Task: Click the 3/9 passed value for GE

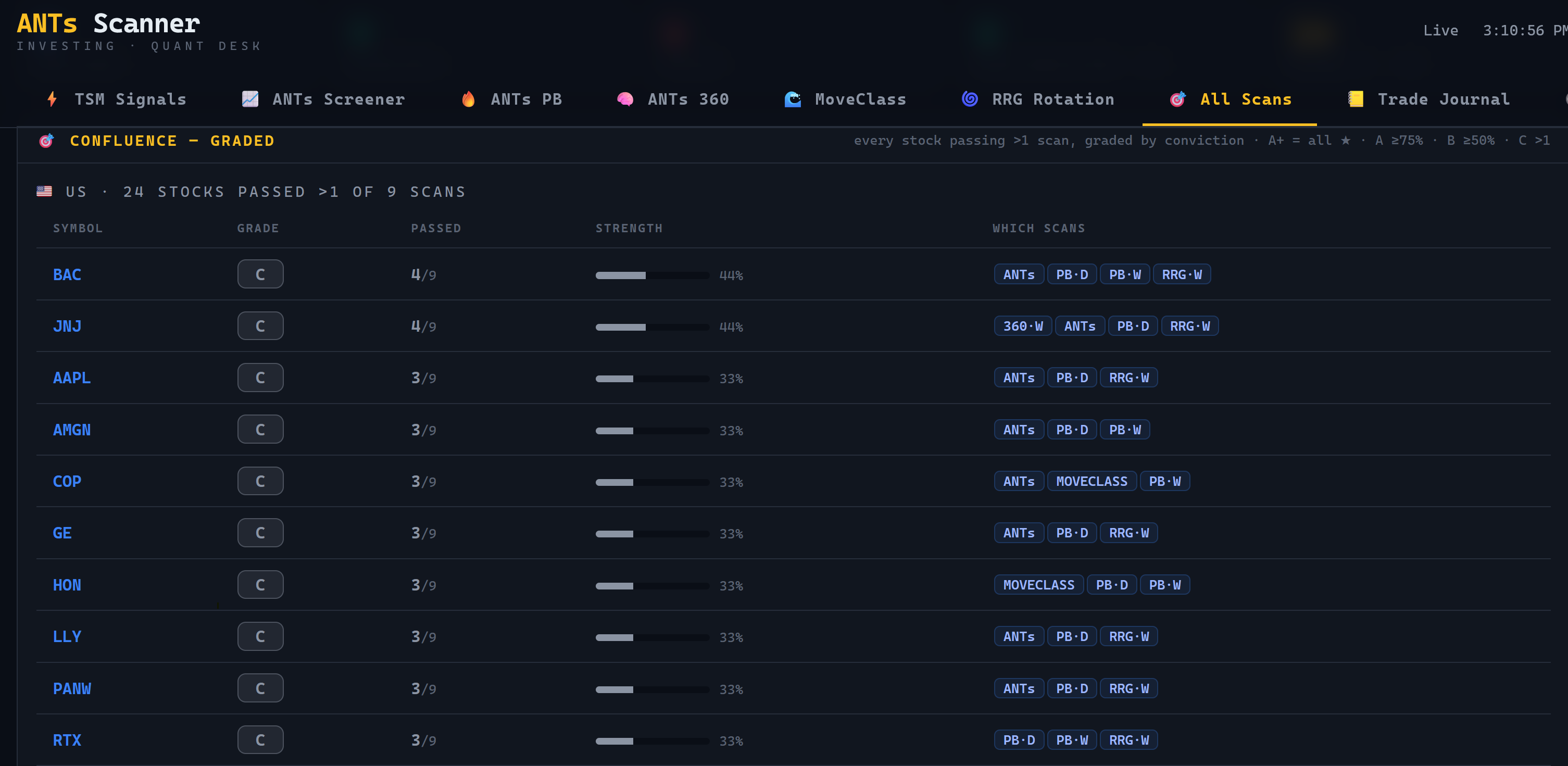Action: (x=424, y=533)
